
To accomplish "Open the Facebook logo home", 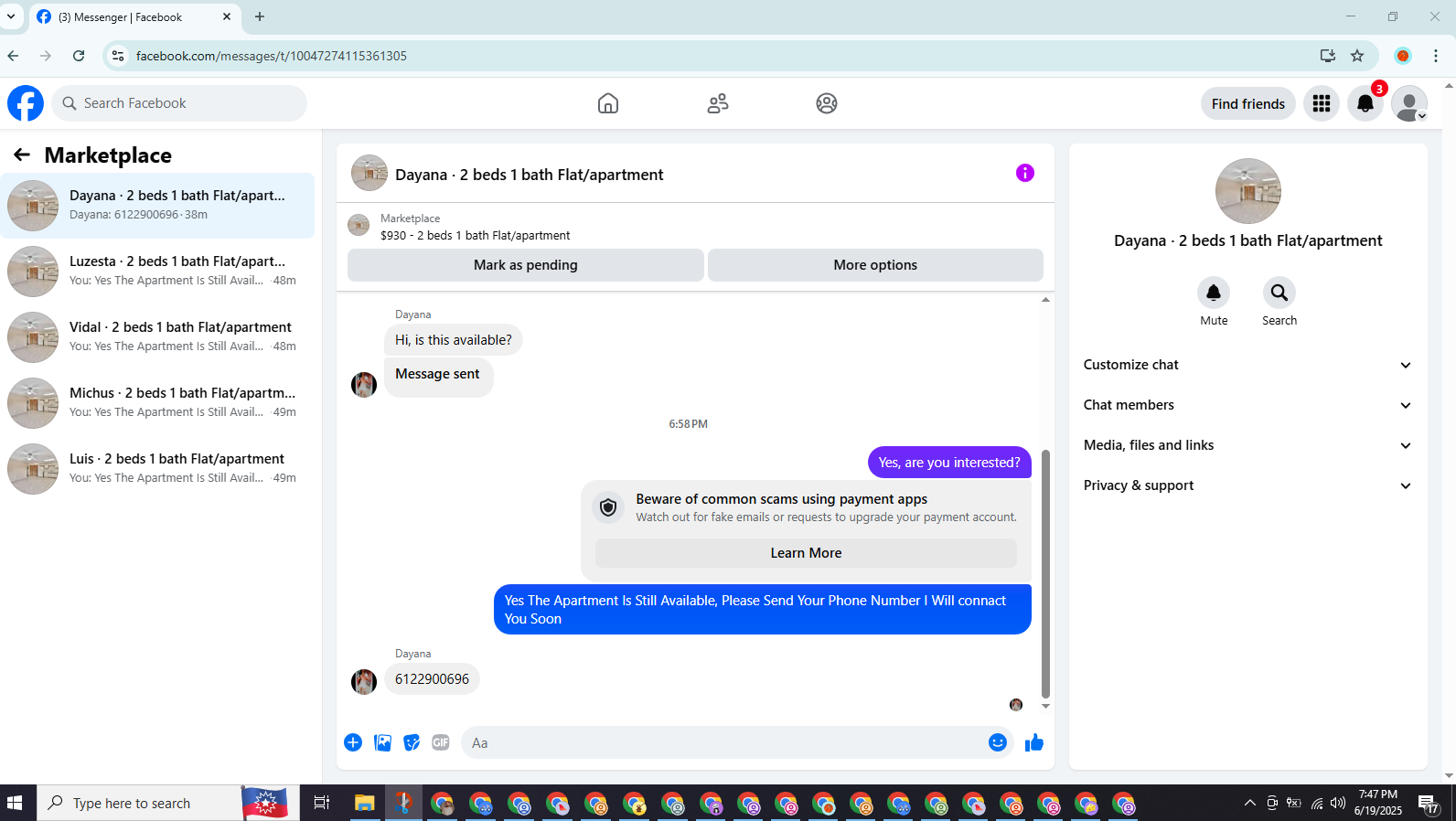I will [x=26, y=103].
